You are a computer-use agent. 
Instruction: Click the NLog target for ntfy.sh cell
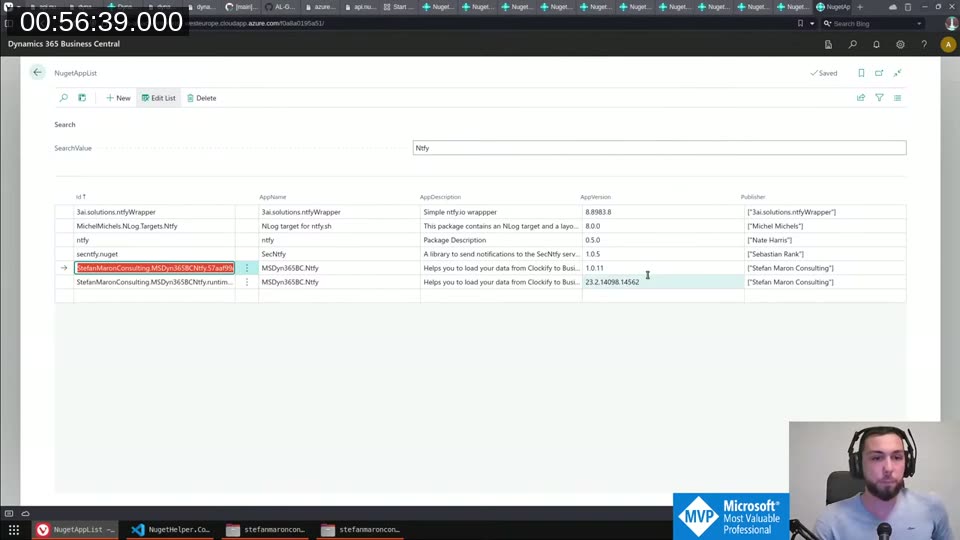coord(339,226)
